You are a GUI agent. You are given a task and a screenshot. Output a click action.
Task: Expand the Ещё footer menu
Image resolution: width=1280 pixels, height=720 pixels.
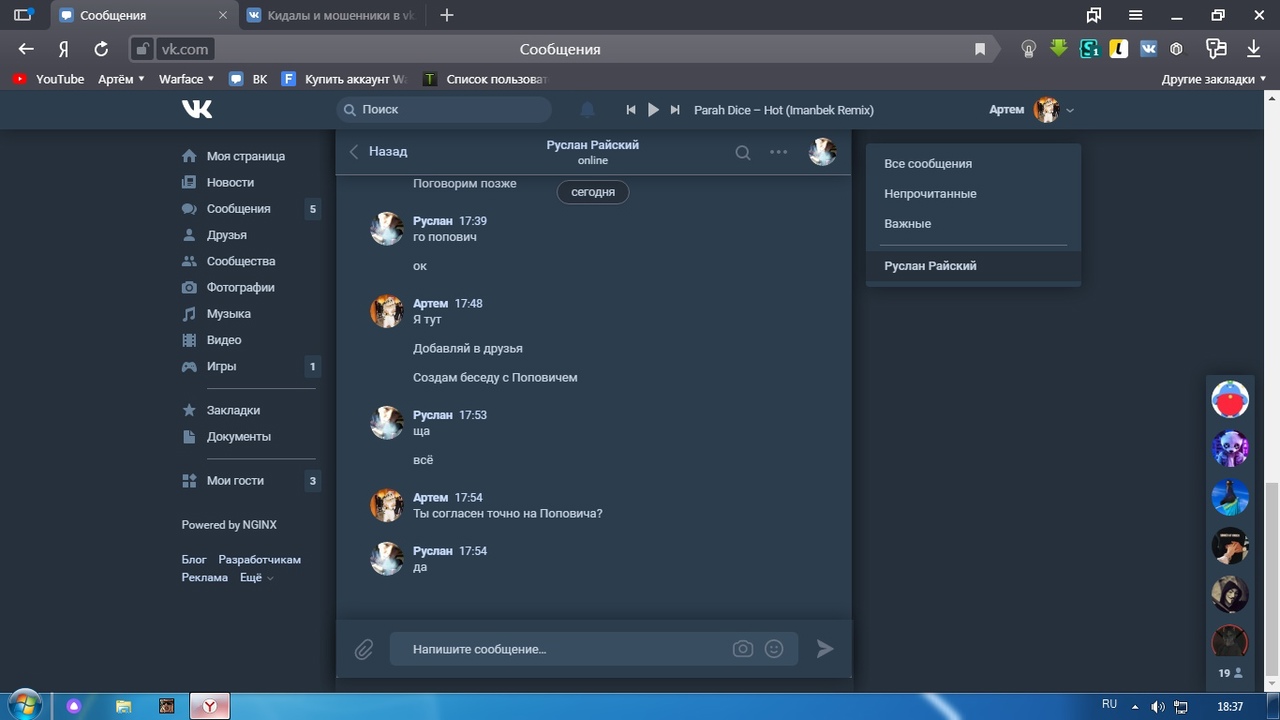tap(256, 578)
